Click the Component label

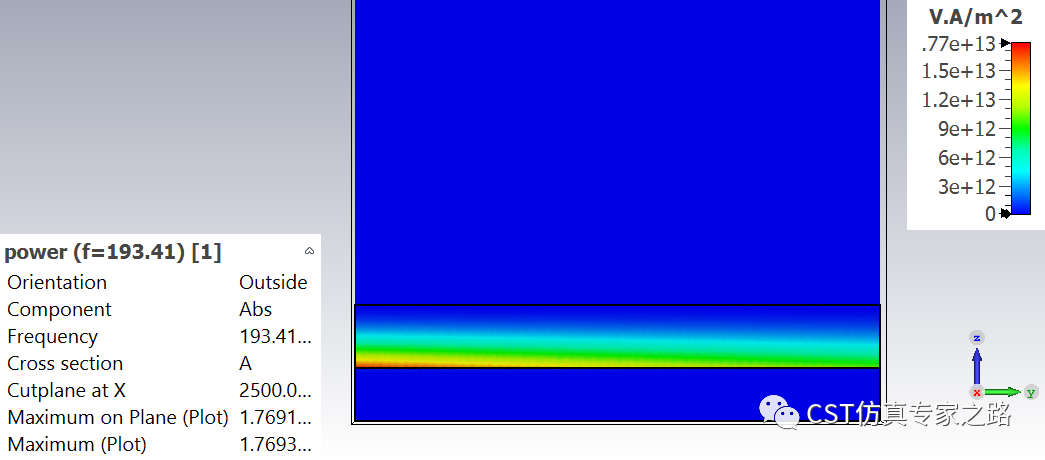[59, 309]
